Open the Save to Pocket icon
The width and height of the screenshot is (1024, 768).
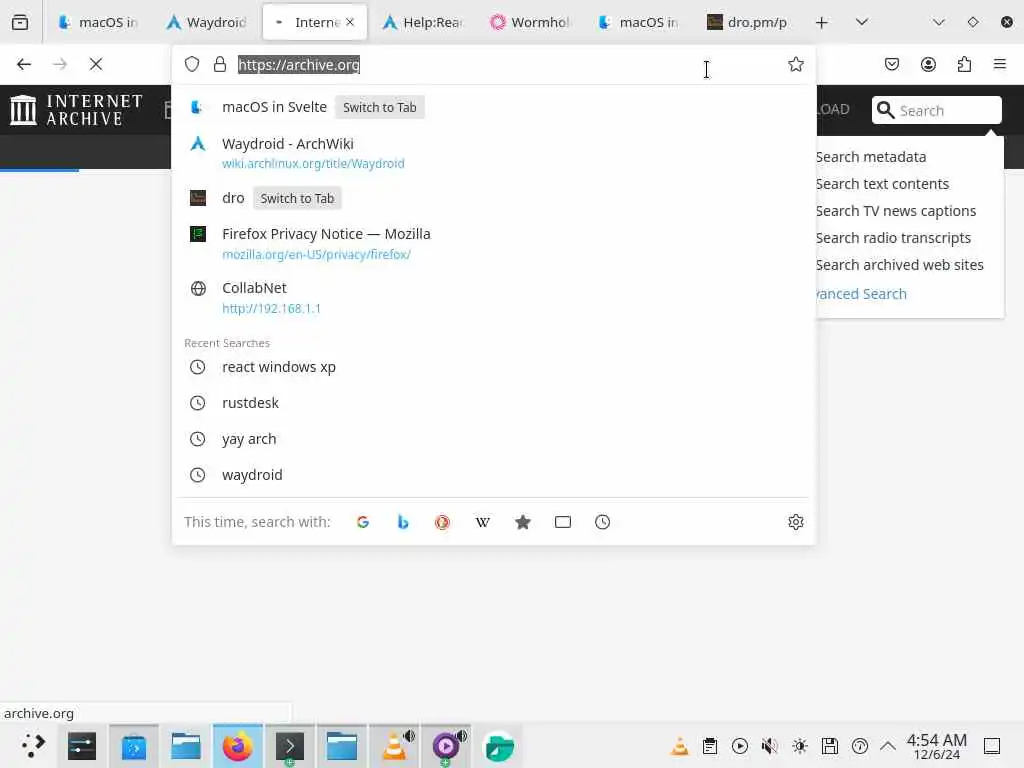[x=892, y=64]
